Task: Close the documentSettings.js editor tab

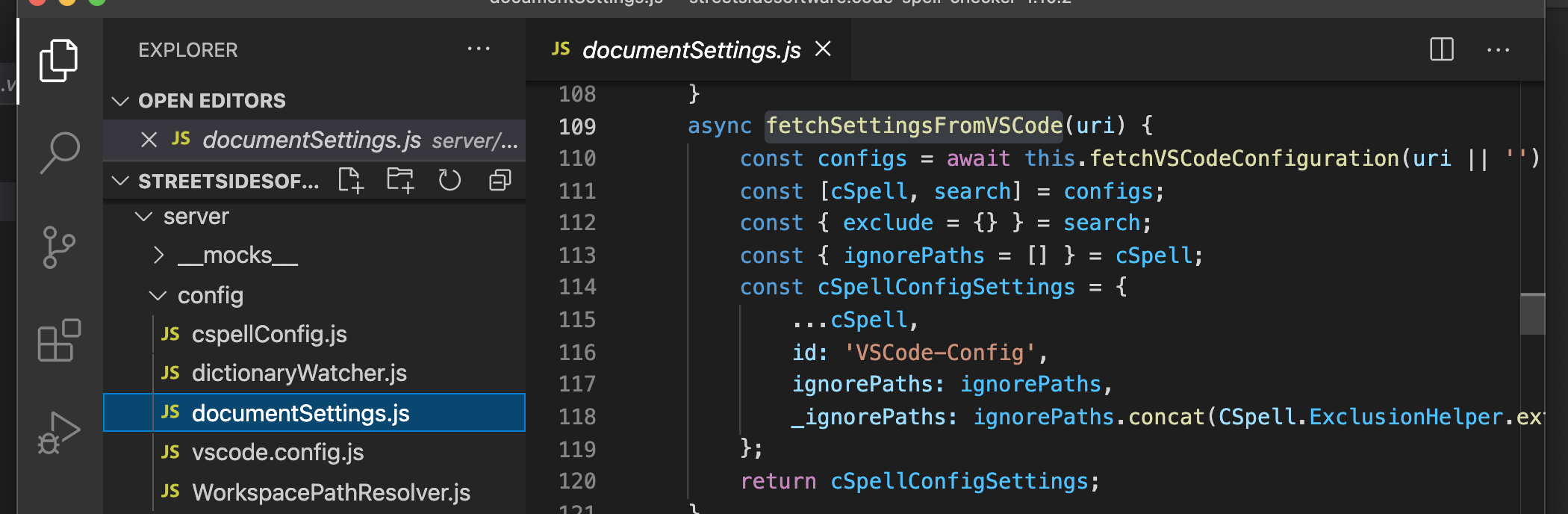Action: 823,49
